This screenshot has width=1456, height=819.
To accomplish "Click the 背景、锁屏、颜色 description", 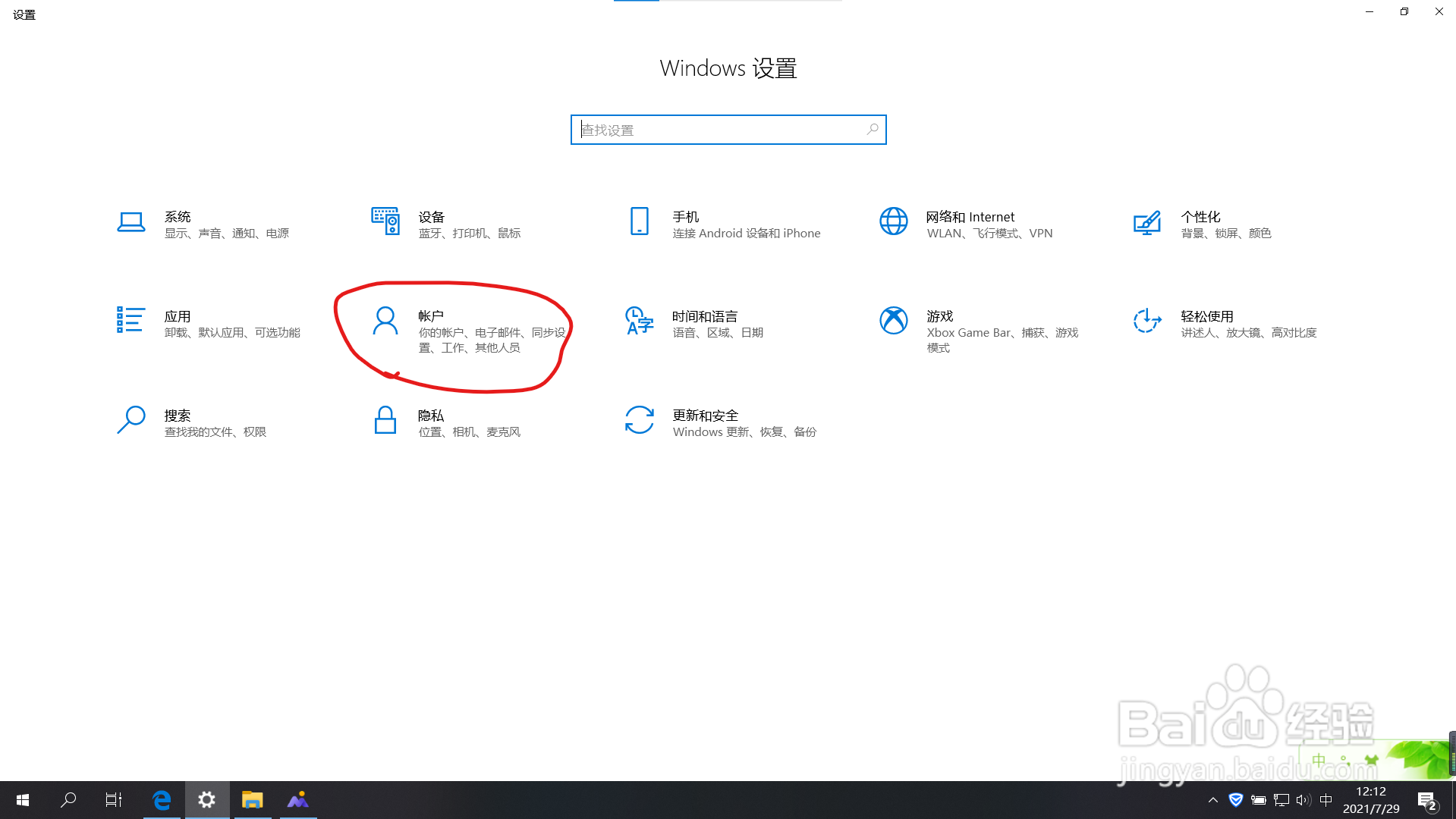I will click(1226, 234).
